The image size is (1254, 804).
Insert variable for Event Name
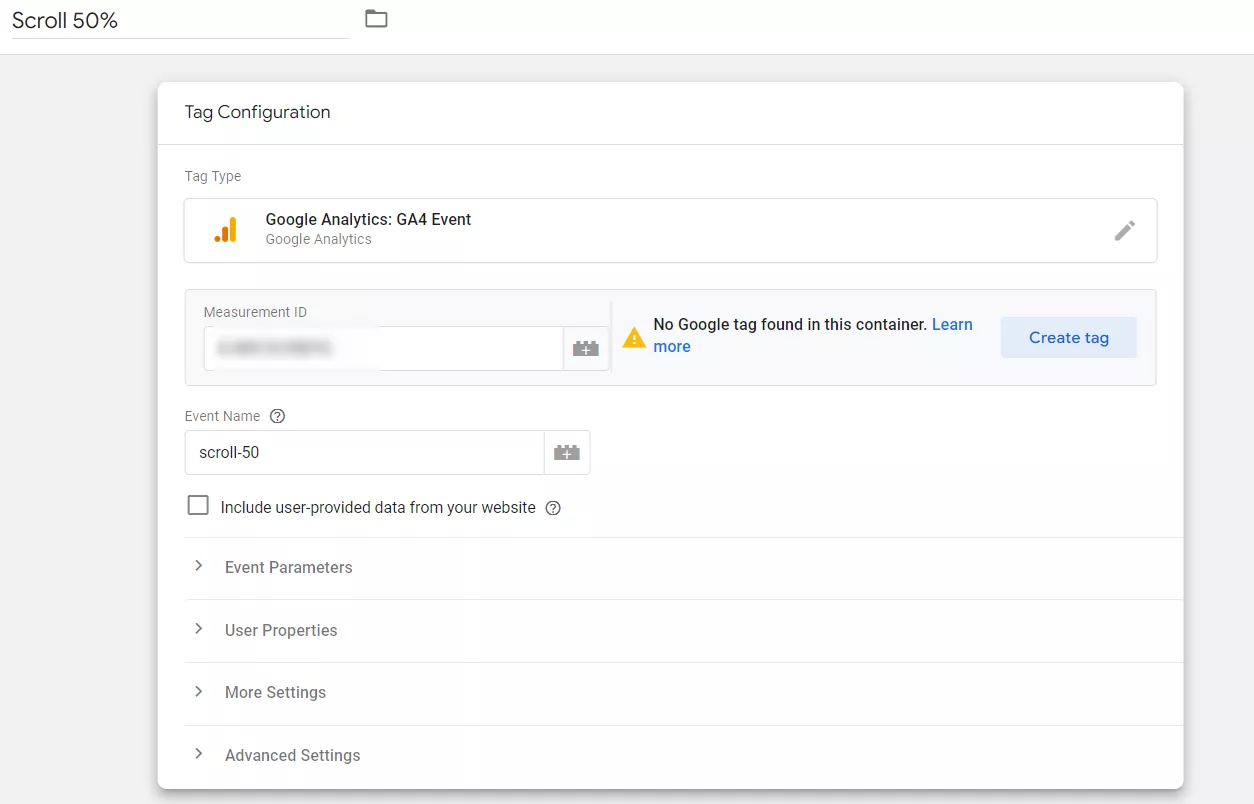(567, 453)
